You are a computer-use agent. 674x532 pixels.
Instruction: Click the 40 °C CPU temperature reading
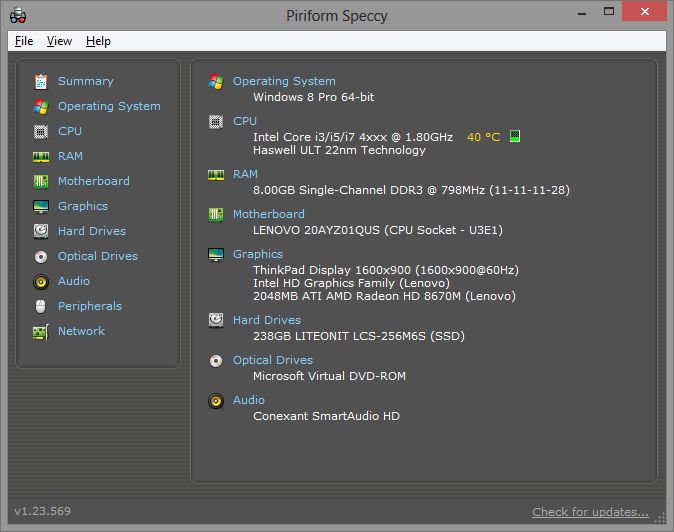484,137
